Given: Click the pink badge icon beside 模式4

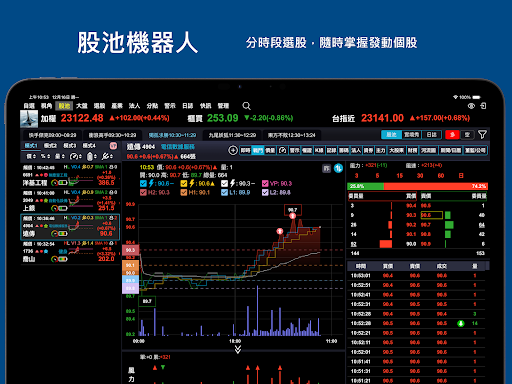Looking at the screenshot, I should tap(113, 146).
